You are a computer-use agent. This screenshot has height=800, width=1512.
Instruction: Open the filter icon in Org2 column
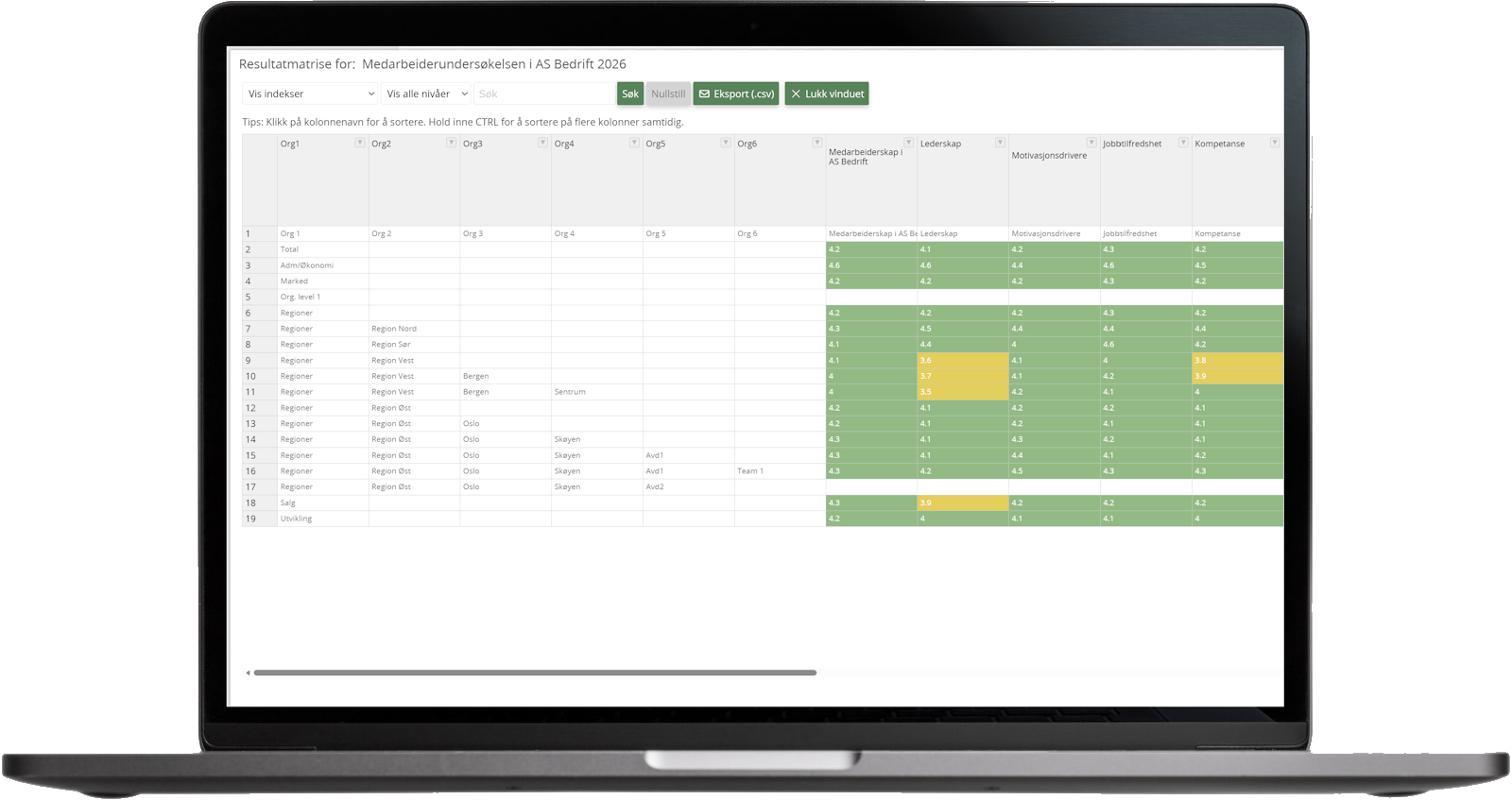coord(451,143)
